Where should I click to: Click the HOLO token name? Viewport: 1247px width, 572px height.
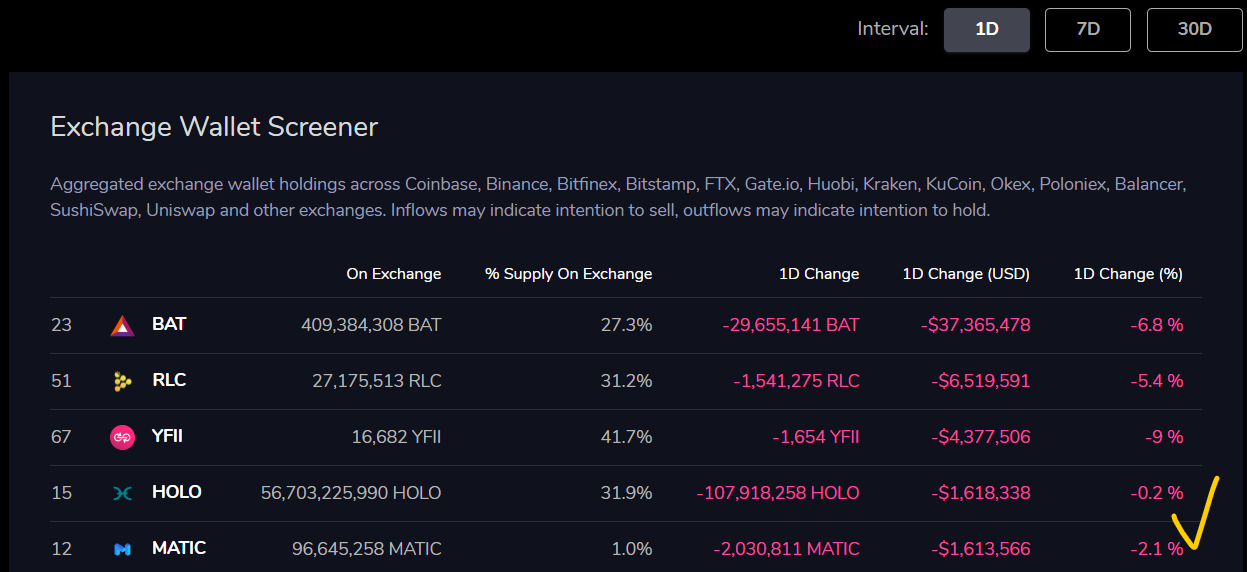[176, 493]
